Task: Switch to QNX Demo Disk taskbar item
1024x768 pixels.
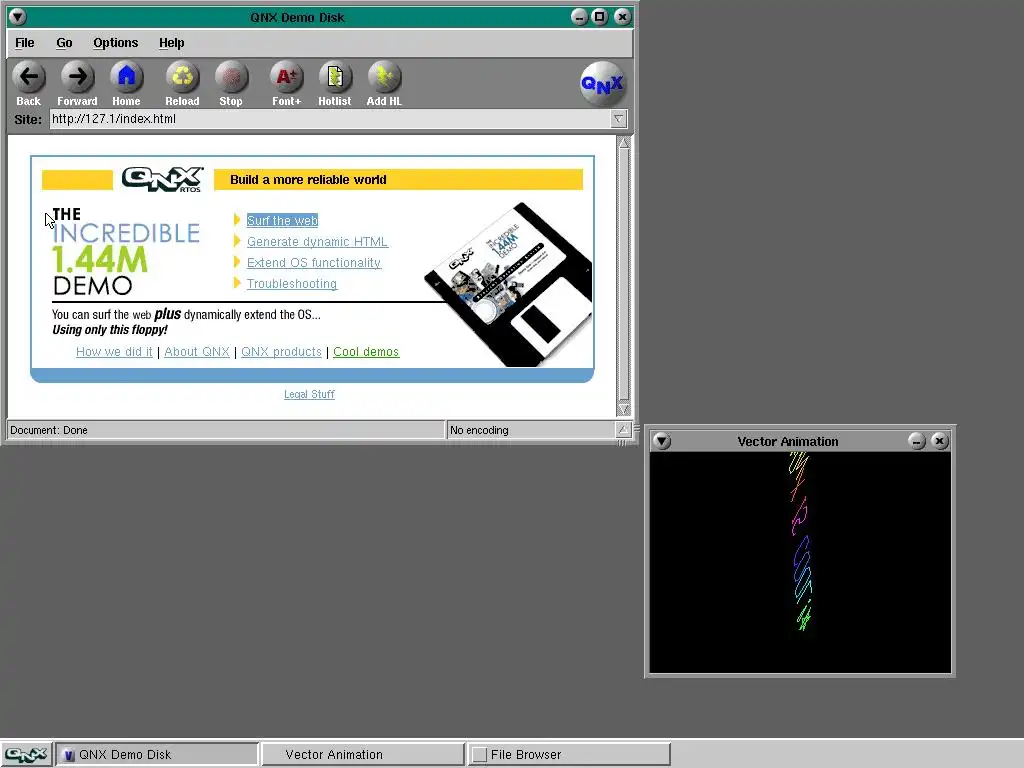Action: coord(157,754)
